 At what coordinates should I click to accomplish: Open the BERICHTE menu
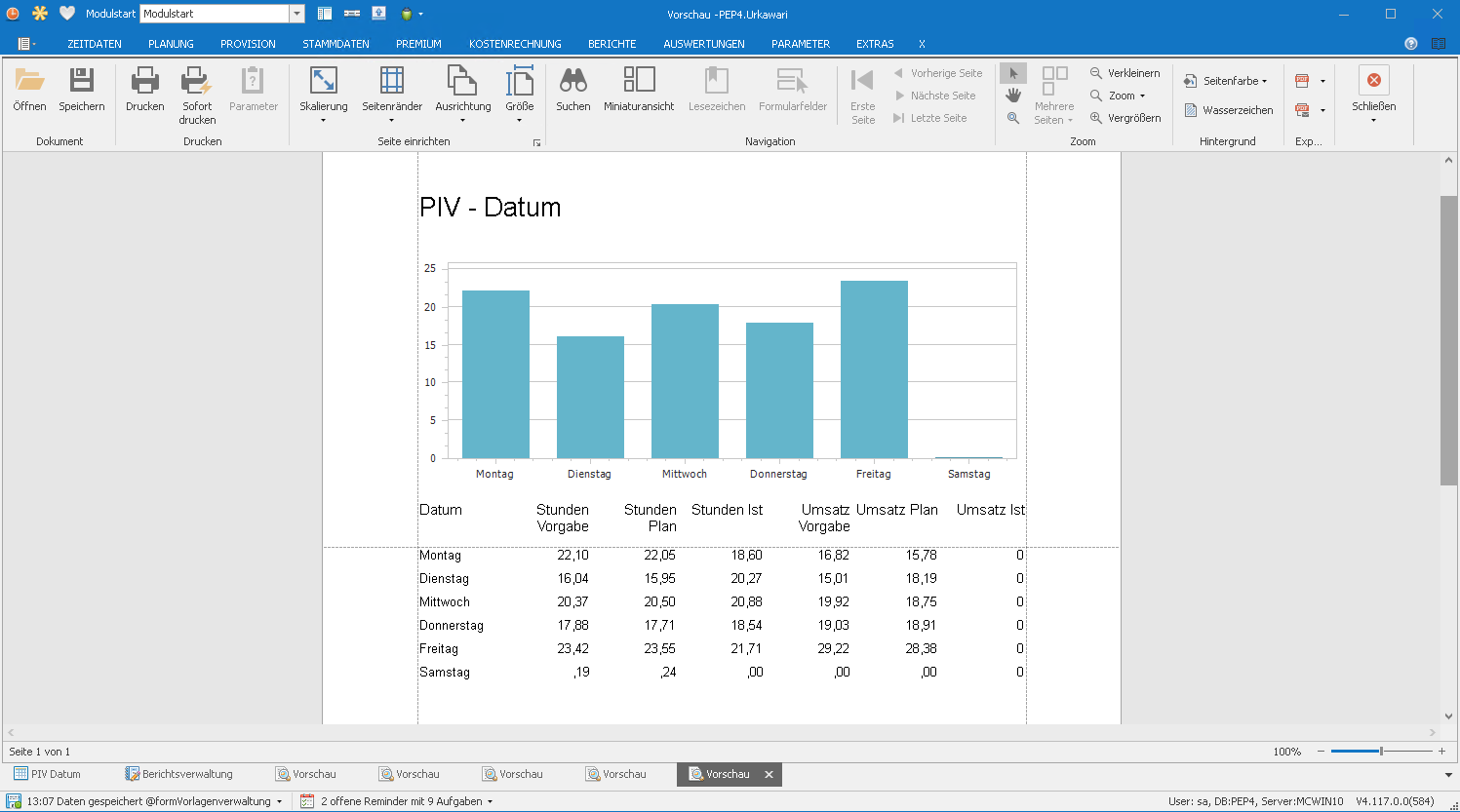612,44
